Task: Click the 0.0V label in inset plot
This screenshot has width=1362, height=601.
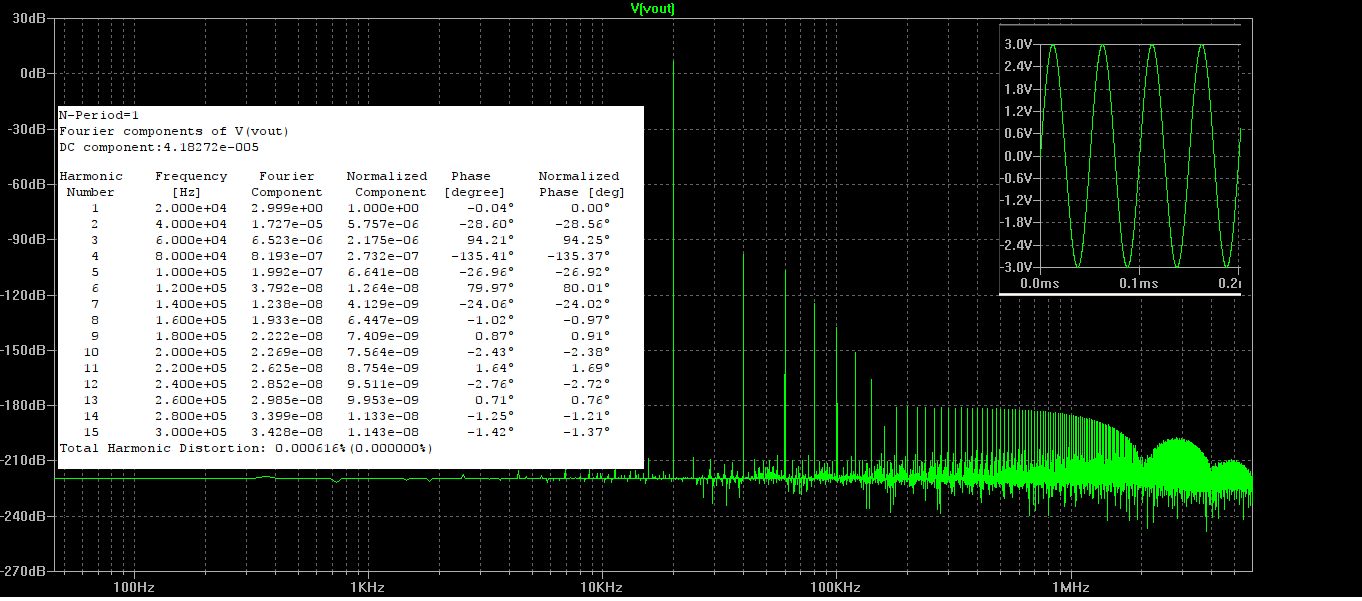Action: 1018,156
